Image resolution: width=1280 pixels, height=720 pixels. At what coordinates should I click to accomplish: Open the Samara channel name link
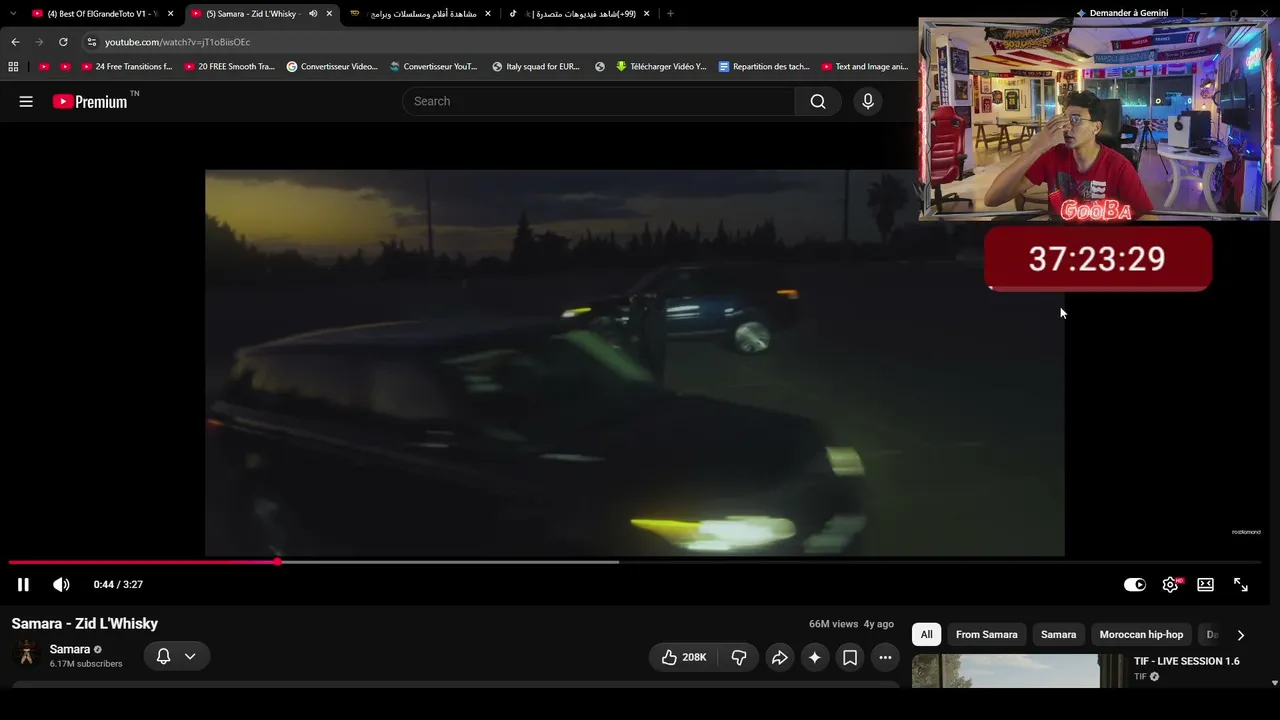(x=70, y=649)
